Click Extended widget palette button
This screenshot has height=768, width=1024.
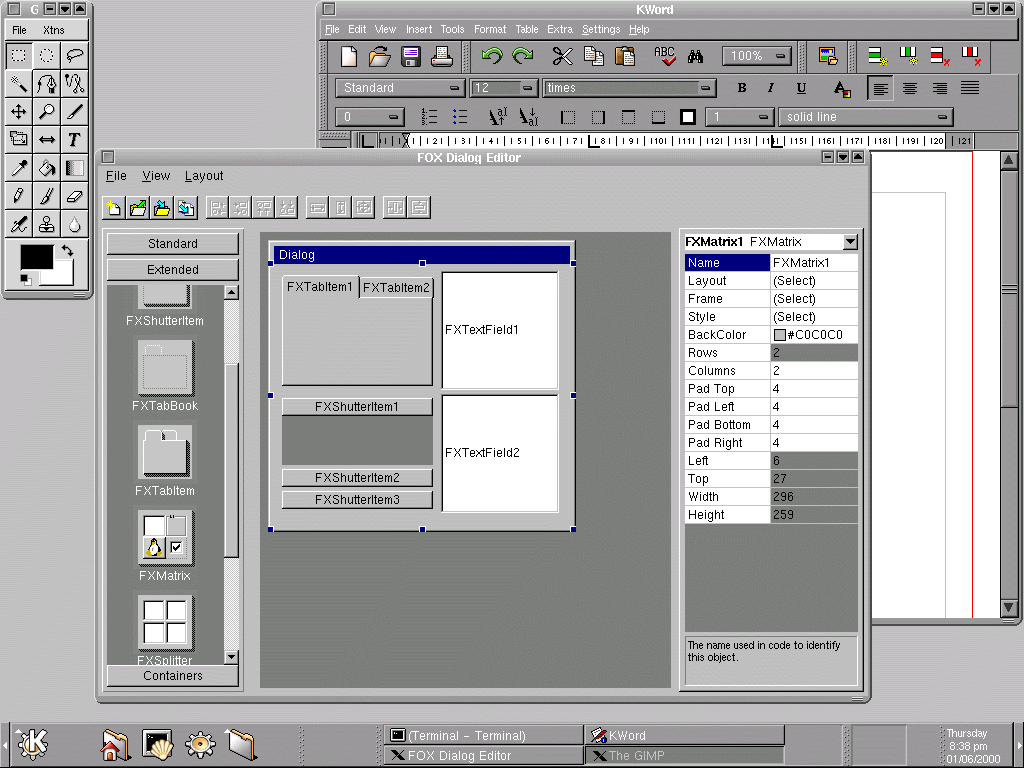coord(172,270)
